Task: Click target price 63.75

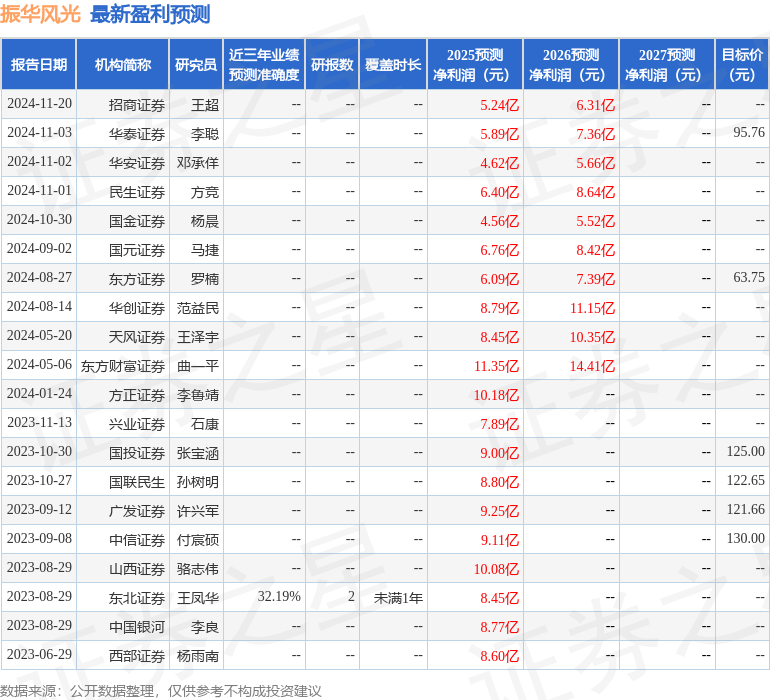Action: click(749, 277)
